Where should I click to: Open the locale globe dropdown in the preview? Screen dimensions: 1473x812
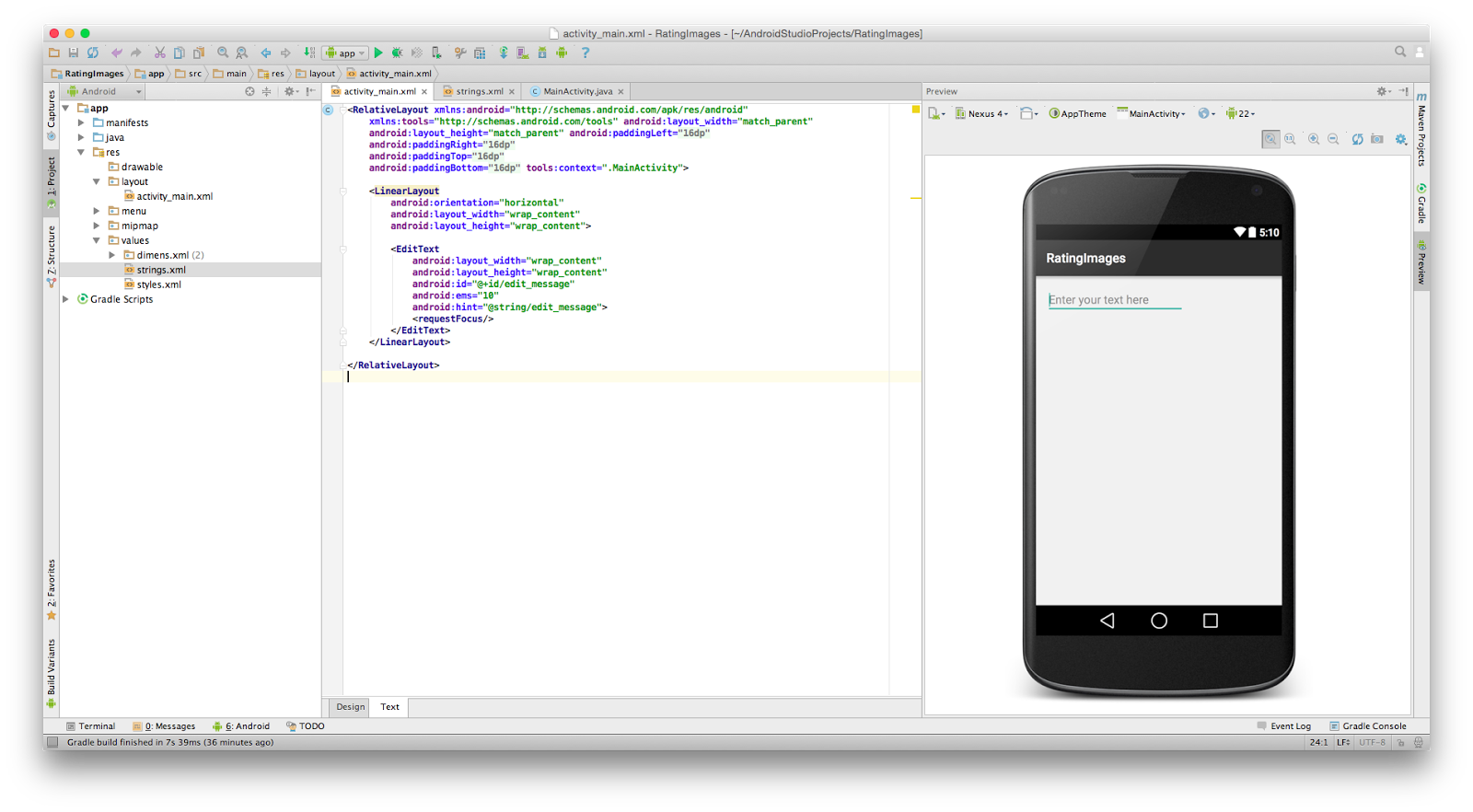pos(1206,113)
